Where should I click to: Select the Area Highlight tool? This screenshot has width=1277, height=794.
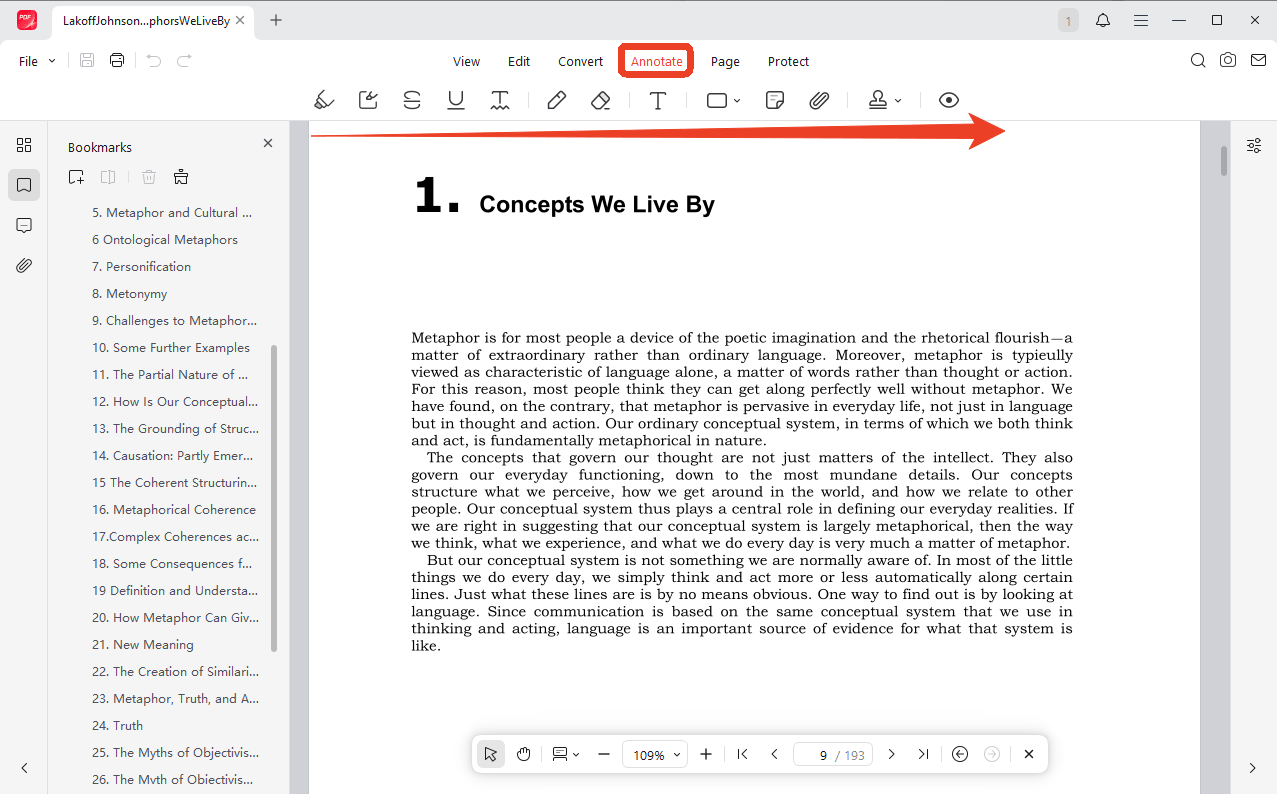click(x=368, y=100)
